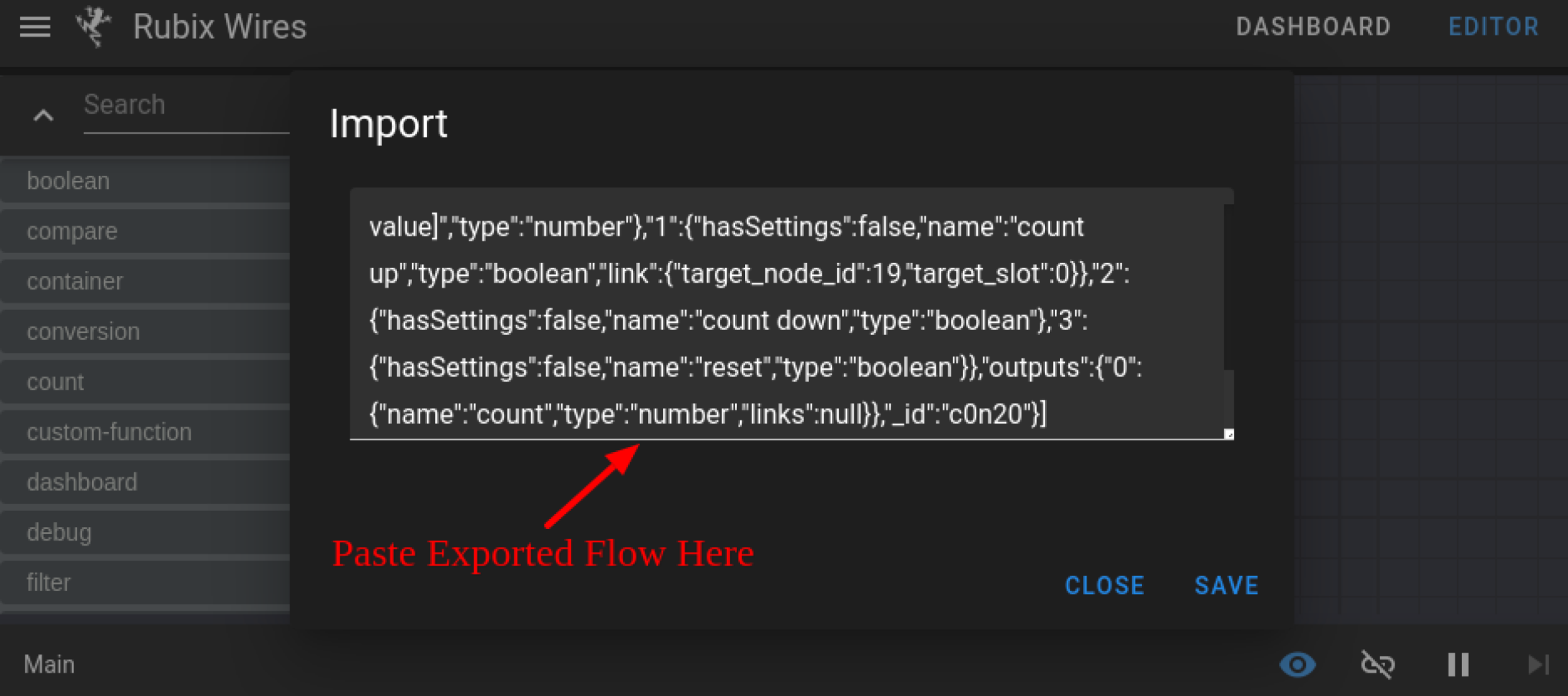Click the text area vertical scrollbar
This screenshot has height=696, width=1568.
click(1229, 287)
